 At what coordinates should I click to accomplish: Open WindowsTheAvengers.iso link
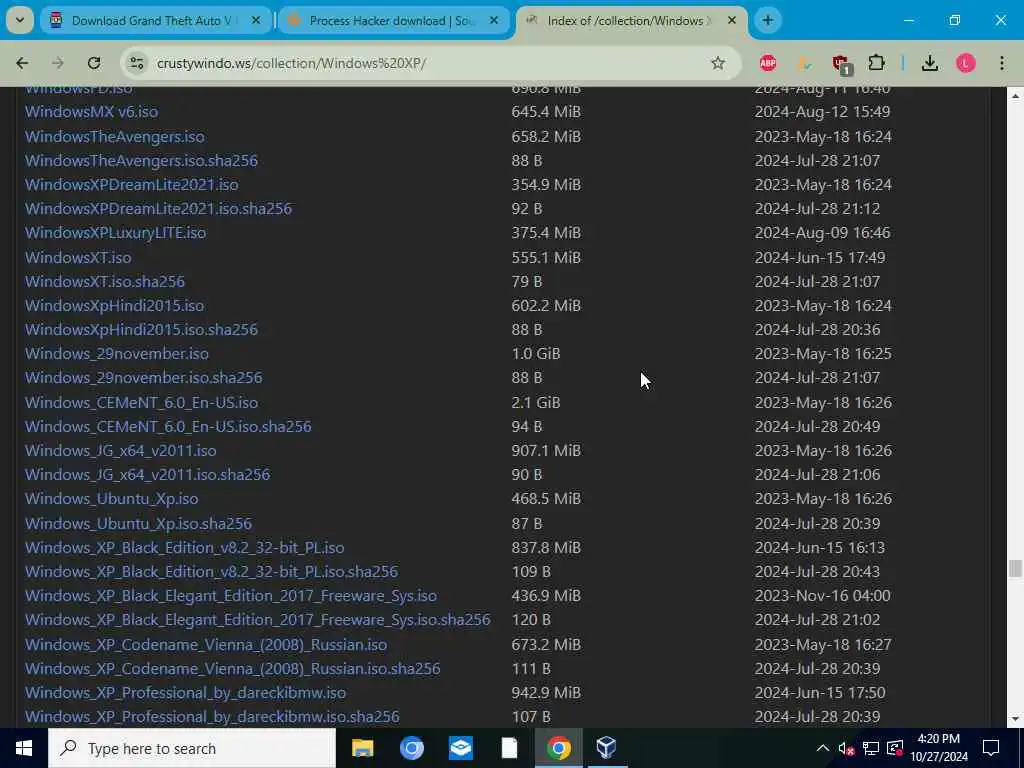115,136
